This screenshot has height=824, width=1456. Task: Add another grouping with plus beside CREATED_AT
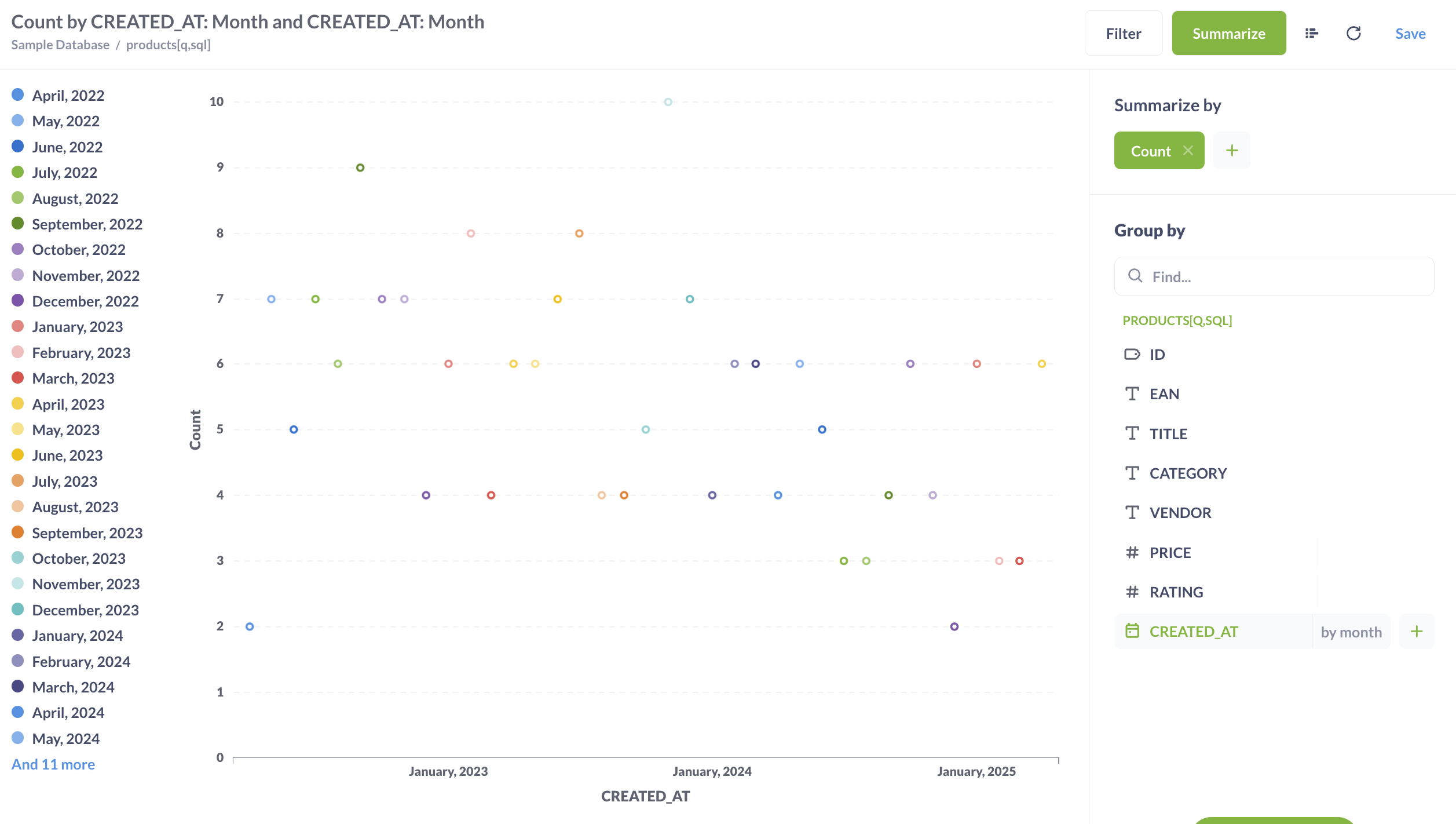click(x=1417, y=631)
